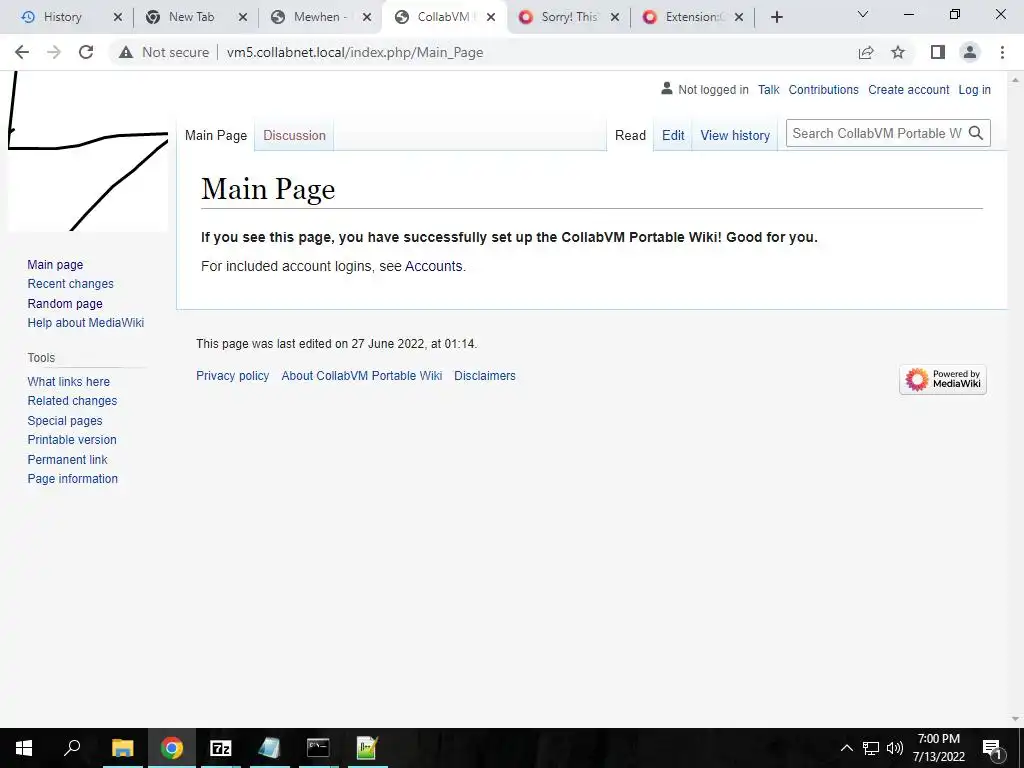Click the wiki logo image
Screen dimensions: 1024x768
88,152
